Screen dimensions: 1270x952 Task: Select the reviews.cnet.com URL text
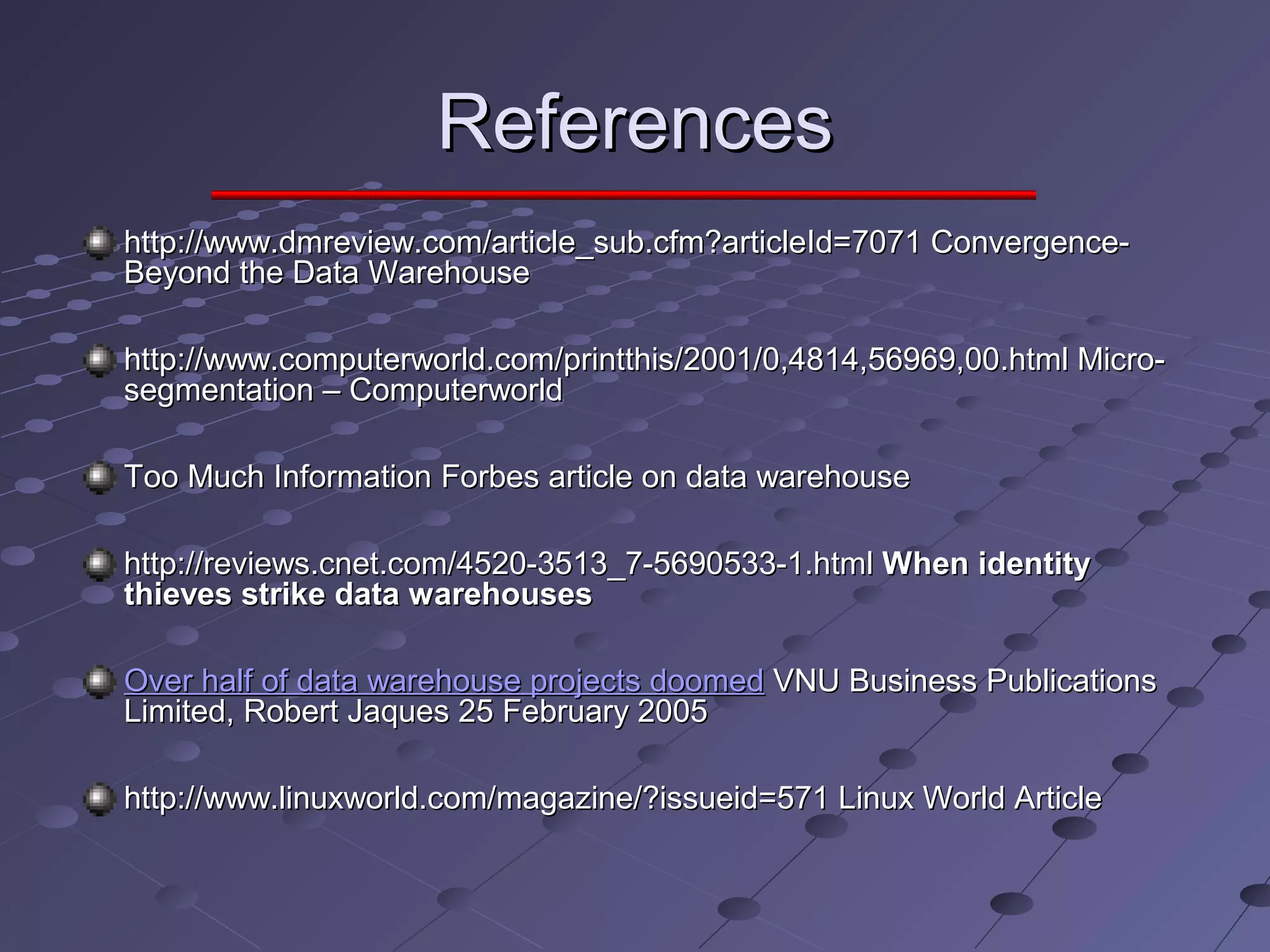[498, 564]
